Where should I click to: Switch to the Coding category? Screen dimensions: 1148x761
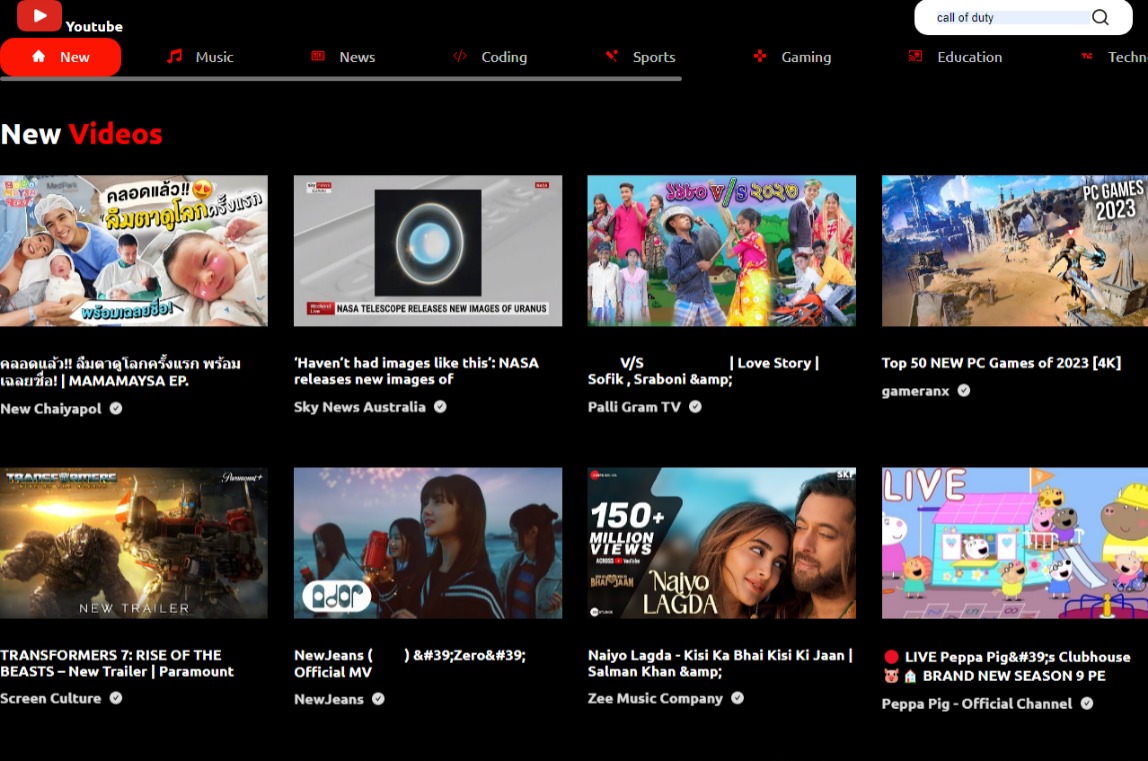pos(490,57)
